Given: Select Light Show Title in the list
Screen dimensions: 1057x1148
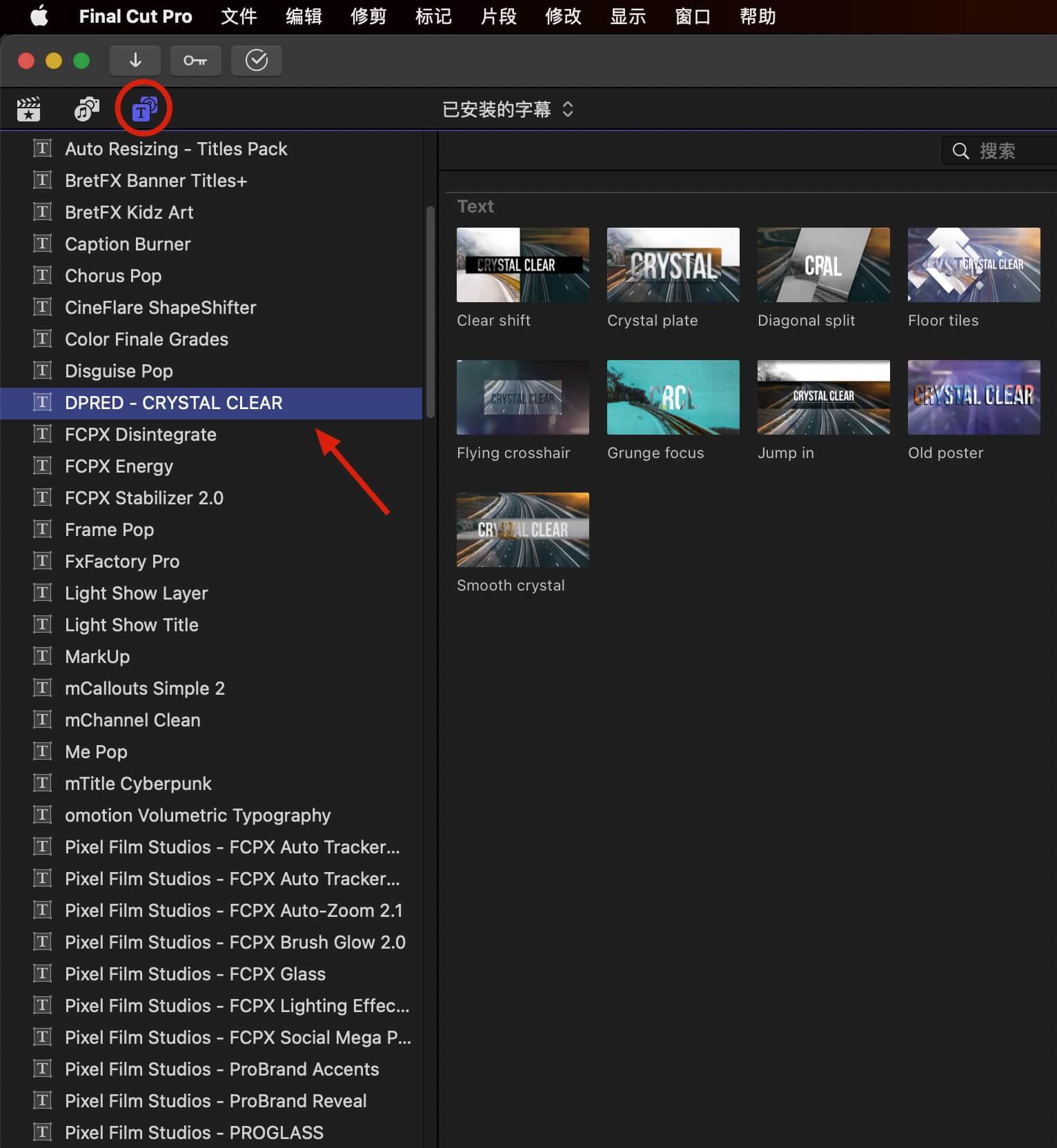Looking at the screenshot, I should (211, 625).
